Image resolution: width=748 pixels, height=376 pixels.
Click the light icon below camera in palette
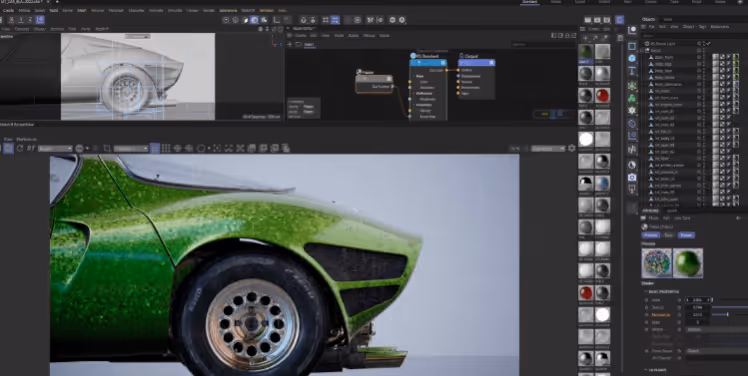[x=632, y=189]
